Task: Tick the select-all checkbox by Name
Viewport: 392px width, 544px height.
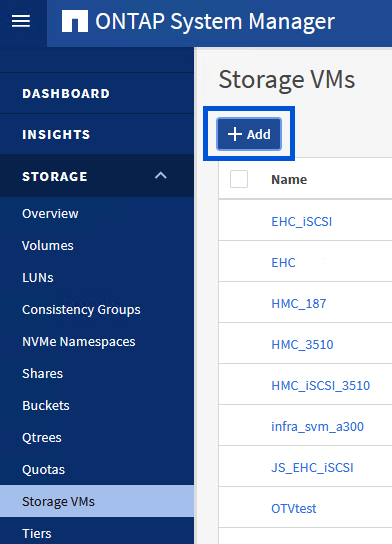Action: pos(239,179)
